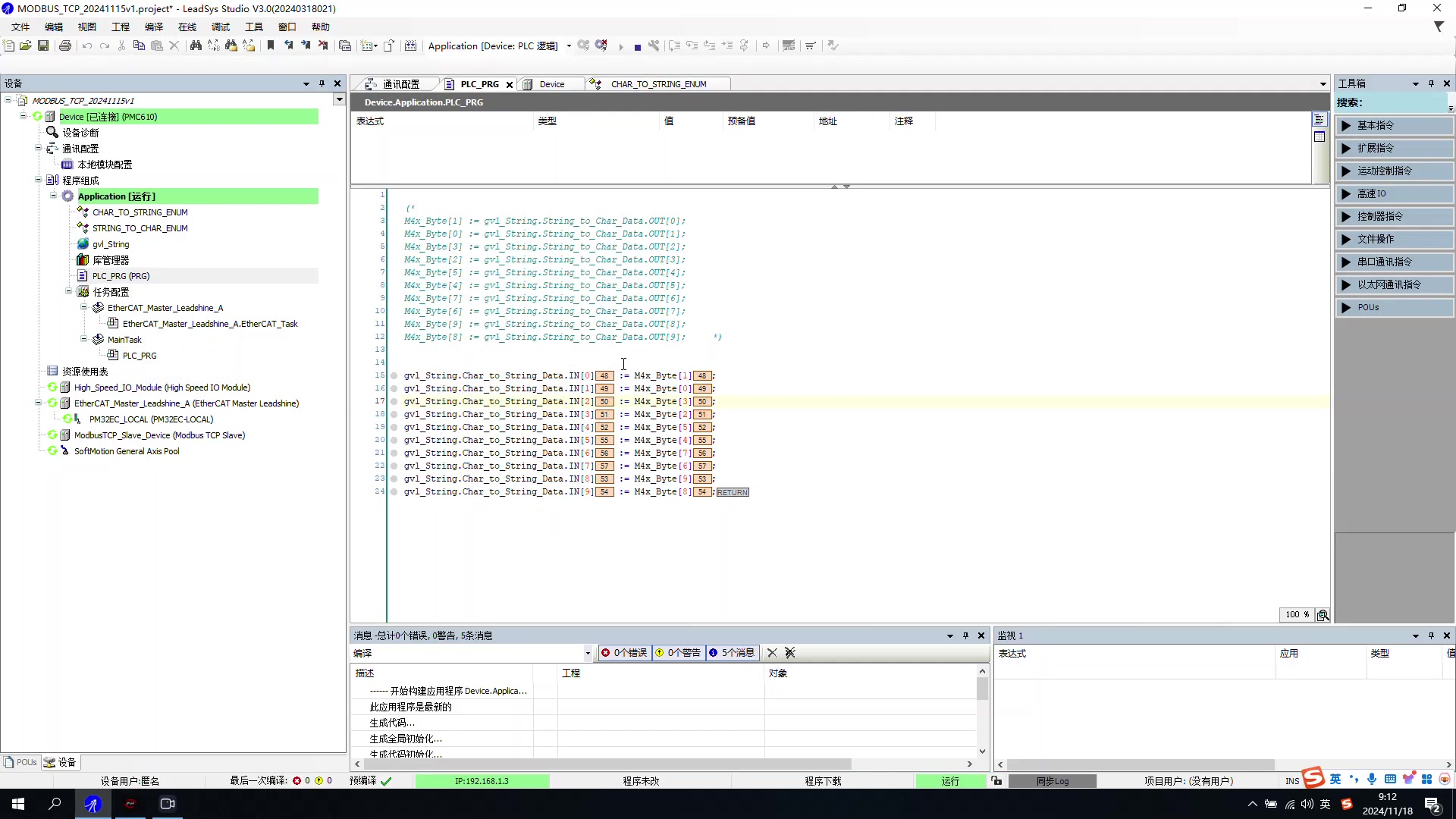
Task: Click the Sogou input method icon in taskbar
Action: tap(1347, 804)
